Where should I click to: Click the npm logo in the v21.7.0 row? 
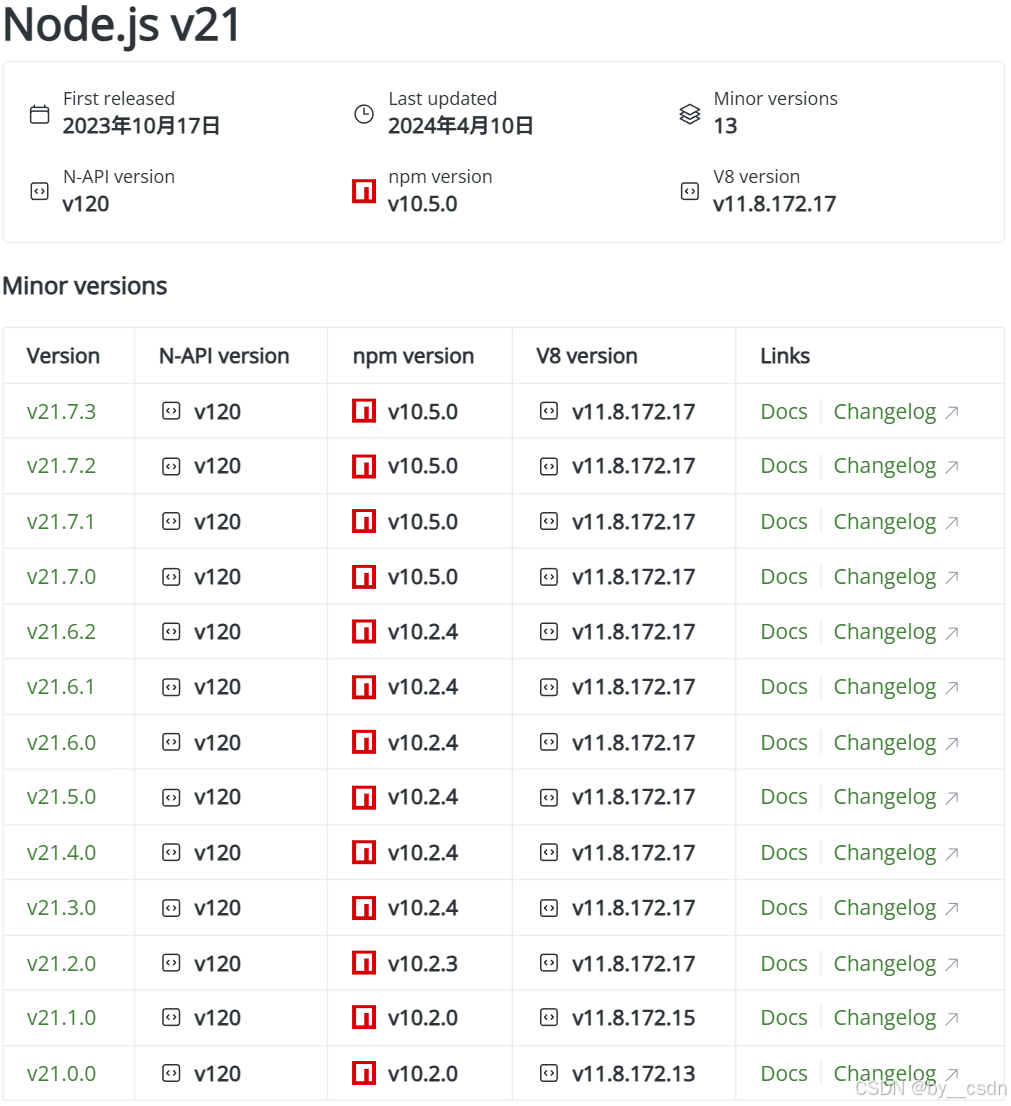[364, 577]
